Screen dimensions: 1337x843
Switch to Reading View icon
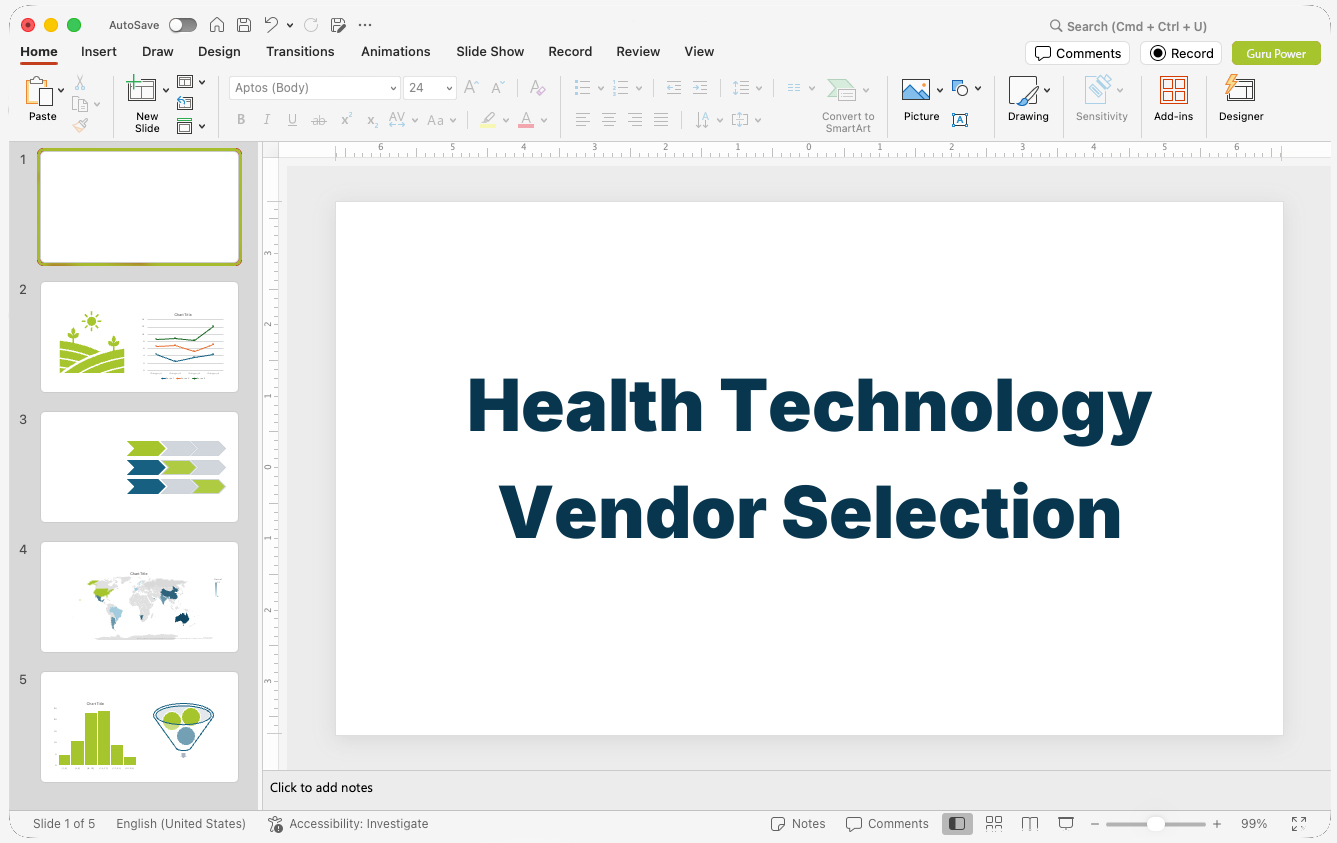click(1030, 823)
